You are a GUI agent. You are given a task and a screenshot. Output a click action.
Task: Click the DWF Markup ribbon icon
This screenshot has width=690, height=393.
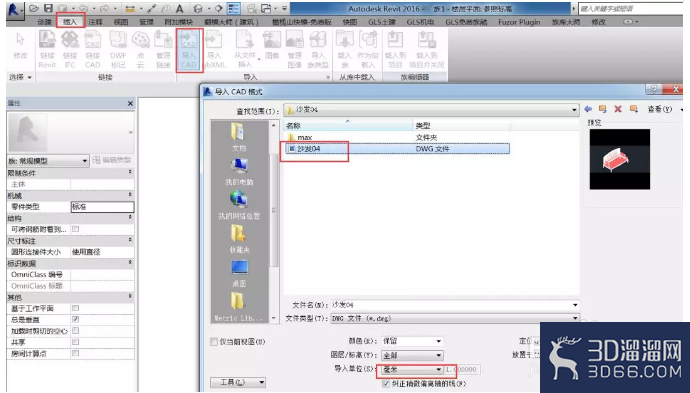pos(118,50)
